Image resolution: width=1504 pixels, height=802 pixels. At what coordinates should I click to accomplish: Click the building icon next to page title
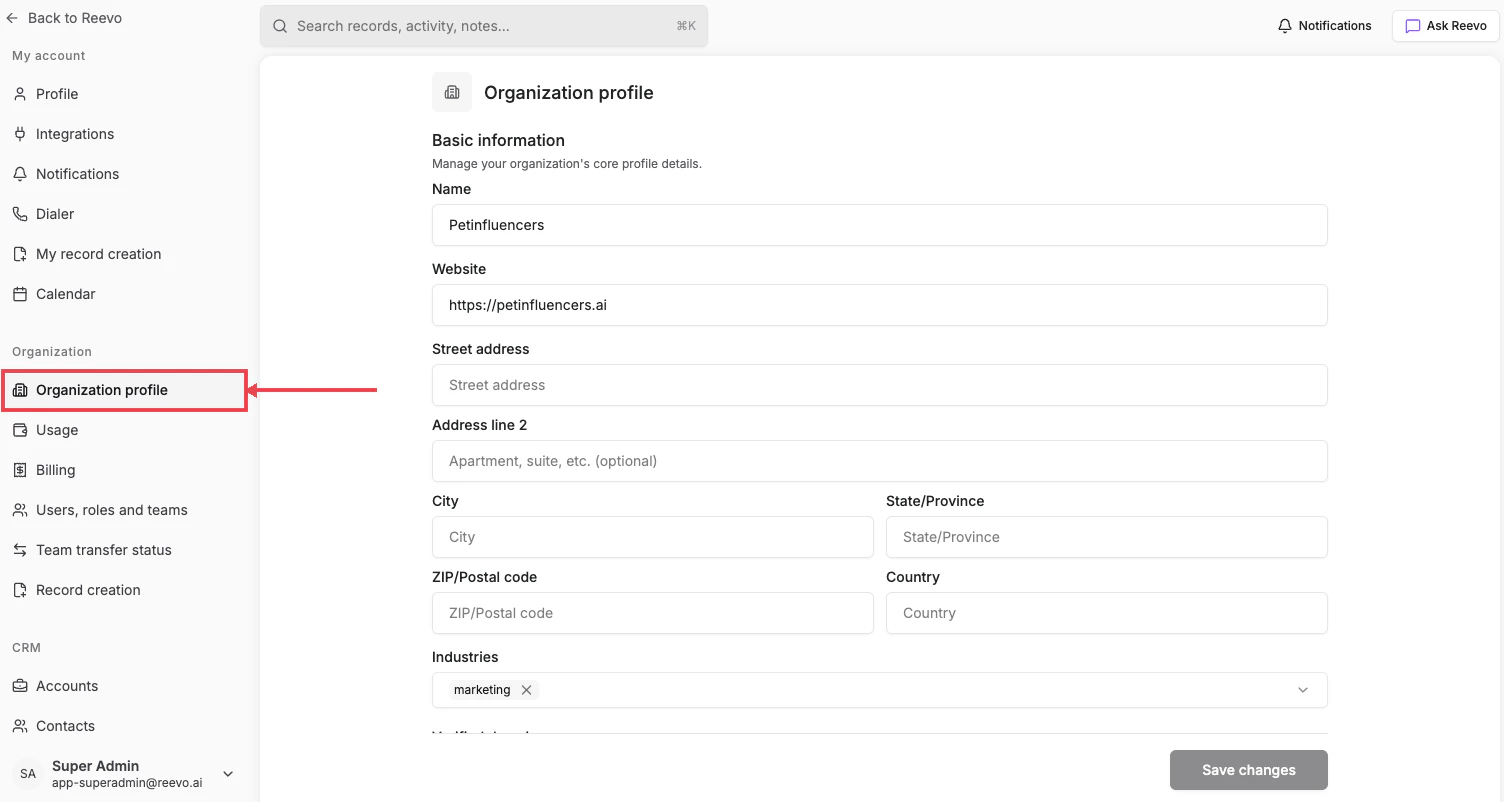tap(452, 92)
